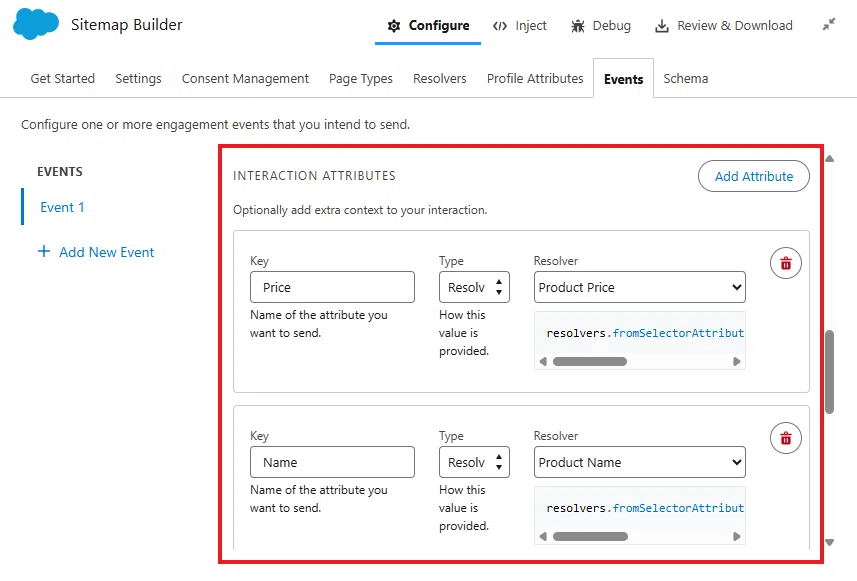Click right arrow of Name code scrollbar
Screen dimensions: 857x581
(737, 536)
